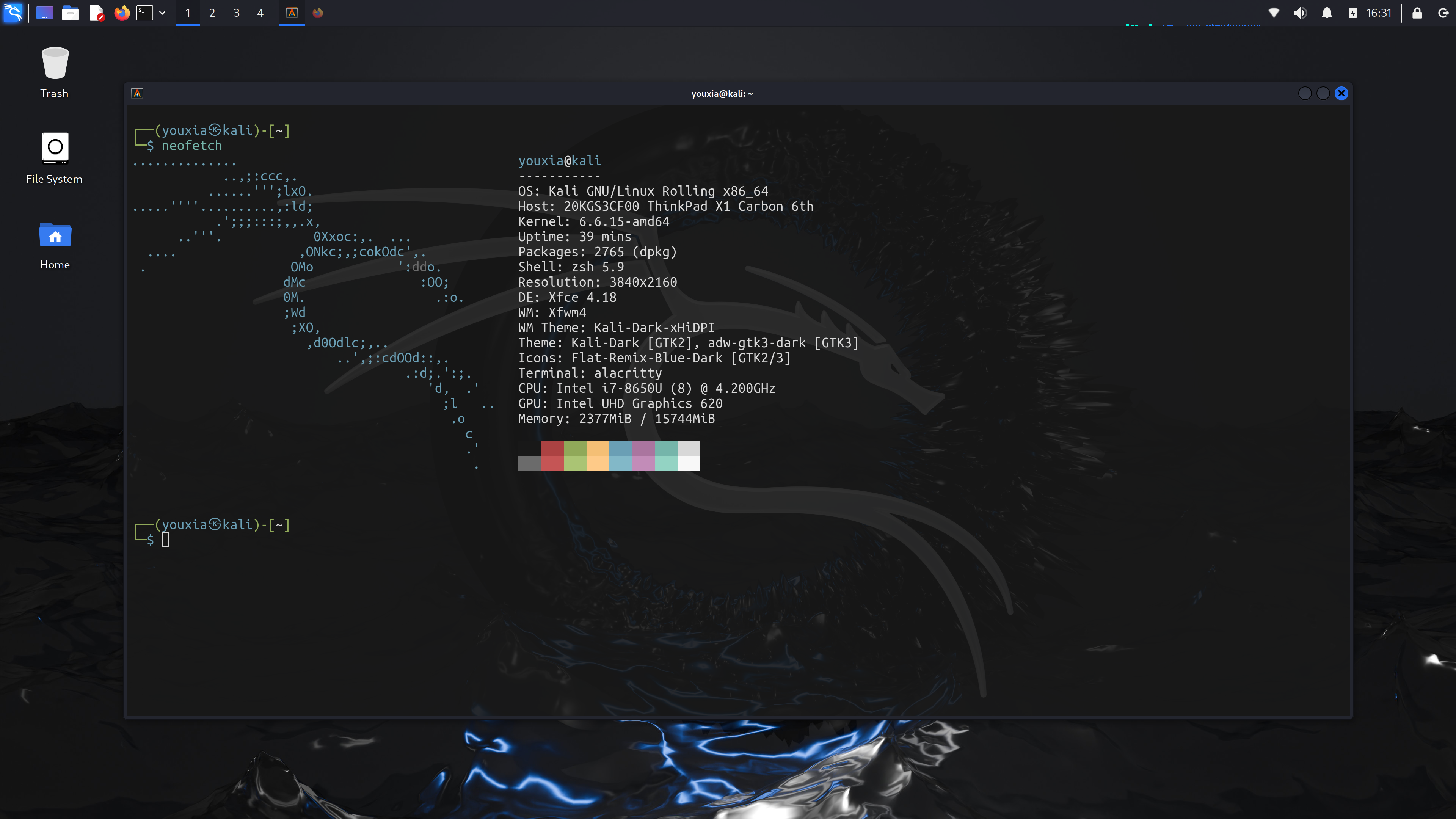Screen dimensions: 1456x819
Task: Lock the screen with the padlock icon
Action: click(1417, 13)
